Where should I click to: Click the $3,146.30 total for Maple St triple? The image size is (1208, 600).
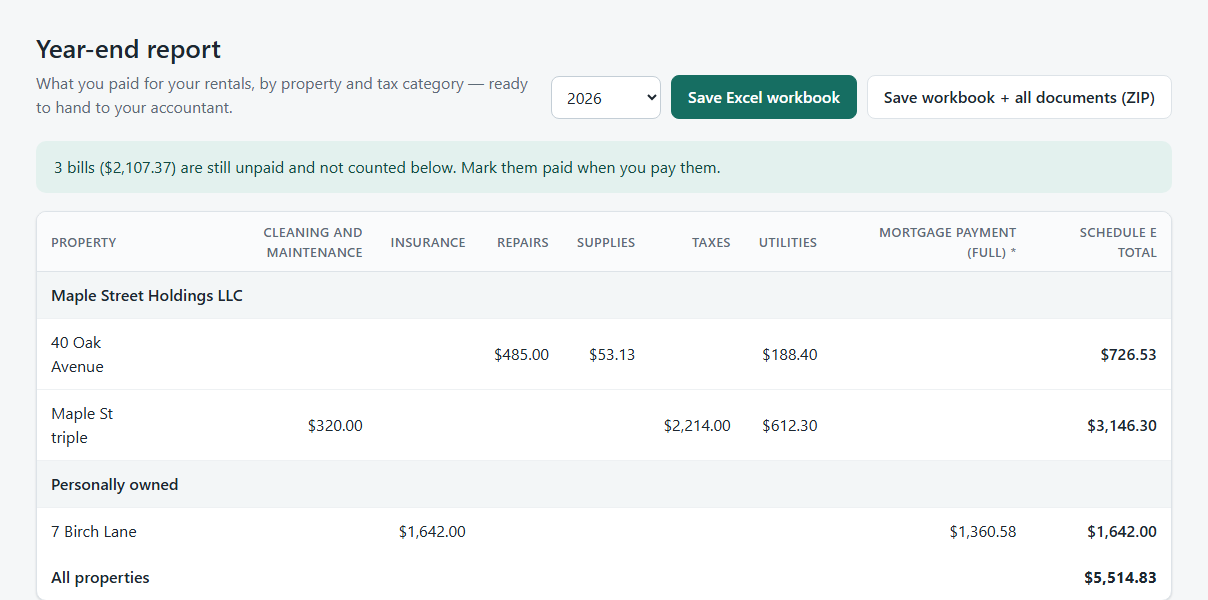pyautogui.click(x=1122, y=425)
